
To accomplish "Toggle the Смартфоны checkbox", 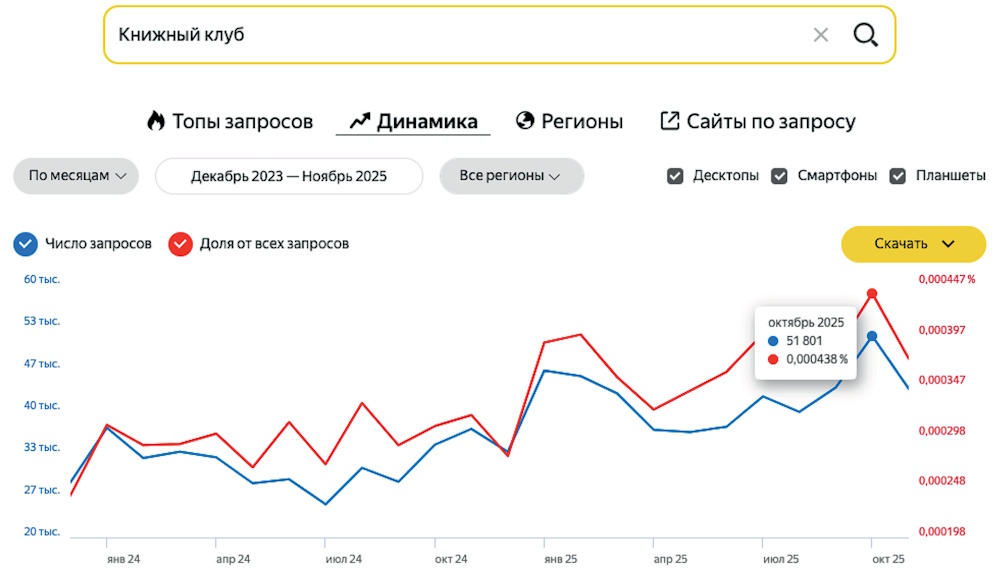I will tap(779, 176).
